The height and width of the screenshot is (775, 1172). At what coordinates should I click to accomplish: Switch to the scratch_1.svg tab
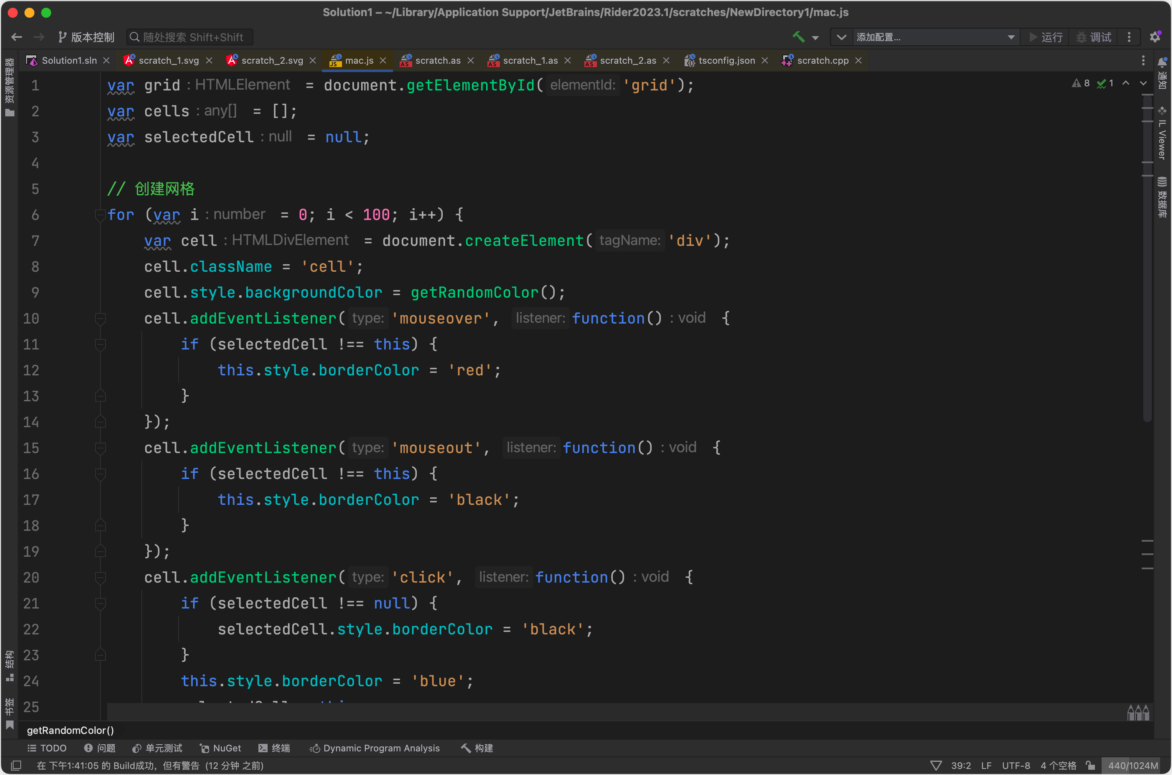[x=169, y=61]
